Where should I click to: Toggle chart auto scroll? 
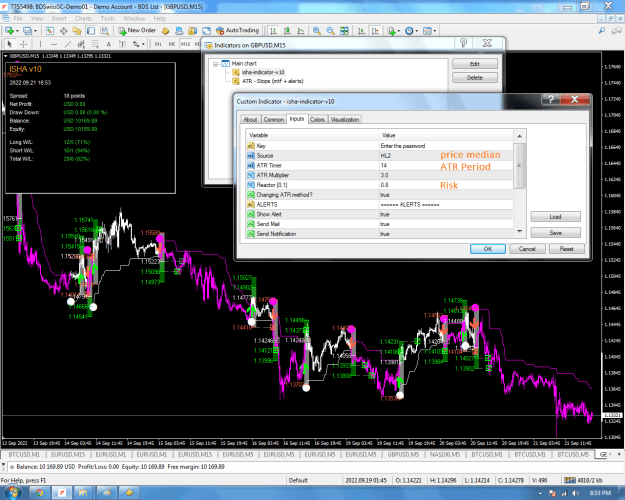click(x=361, y=31)
